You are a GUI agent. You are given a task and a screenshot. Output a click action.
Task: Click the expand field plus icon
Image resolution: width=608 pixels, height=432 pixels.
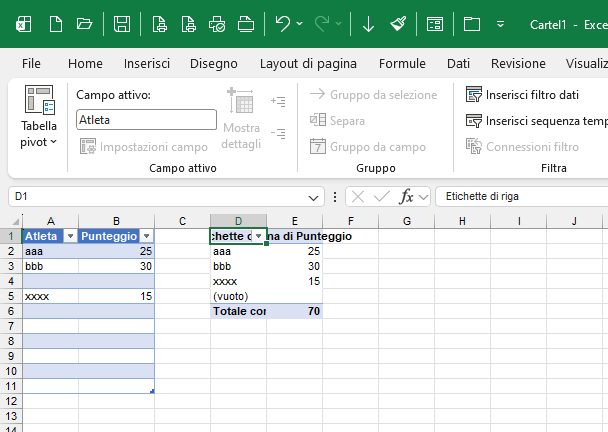pyautogui.click(x=278, y=102)
